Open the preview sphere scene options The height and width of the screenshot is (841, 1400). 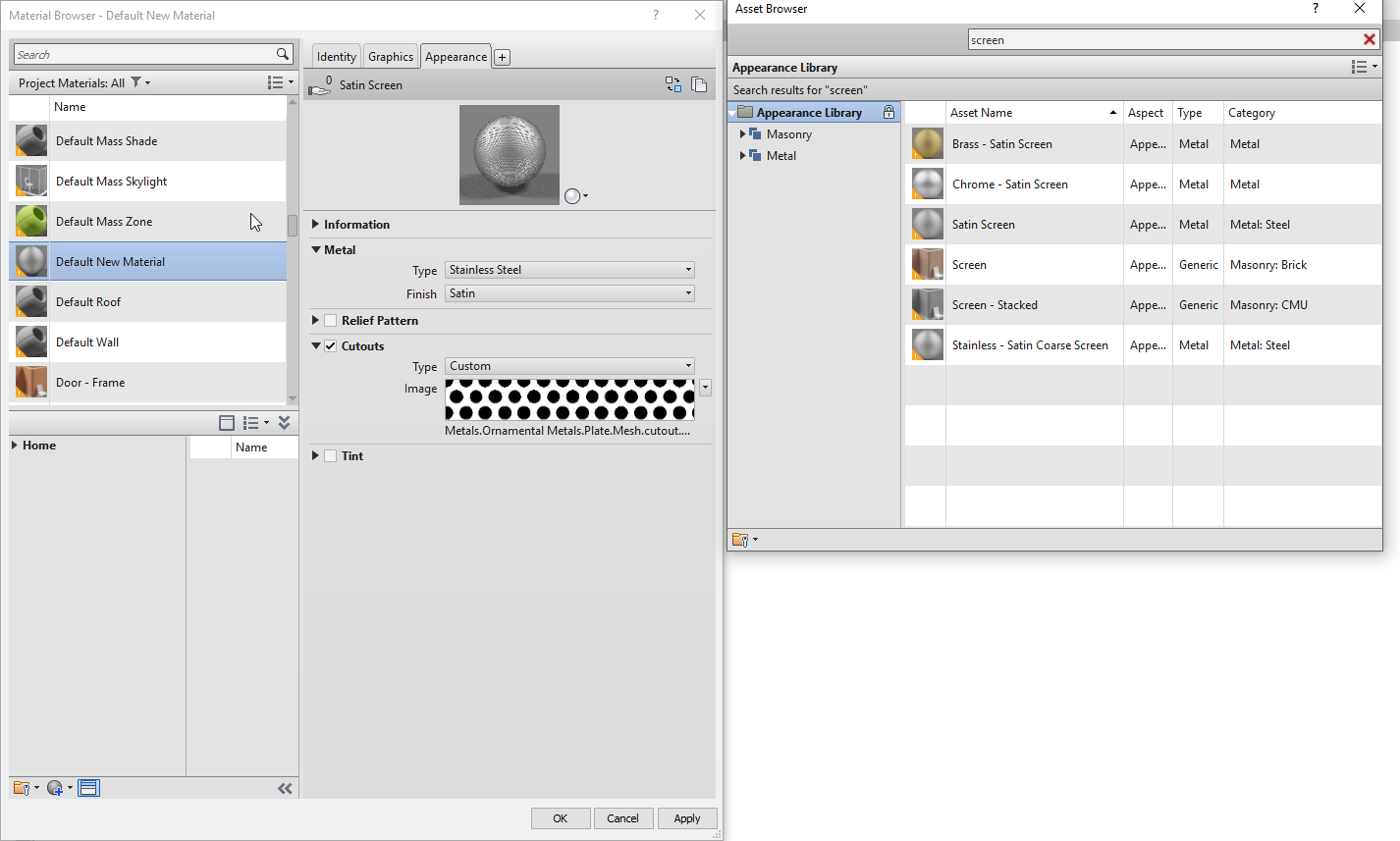(x=576, y=196)
